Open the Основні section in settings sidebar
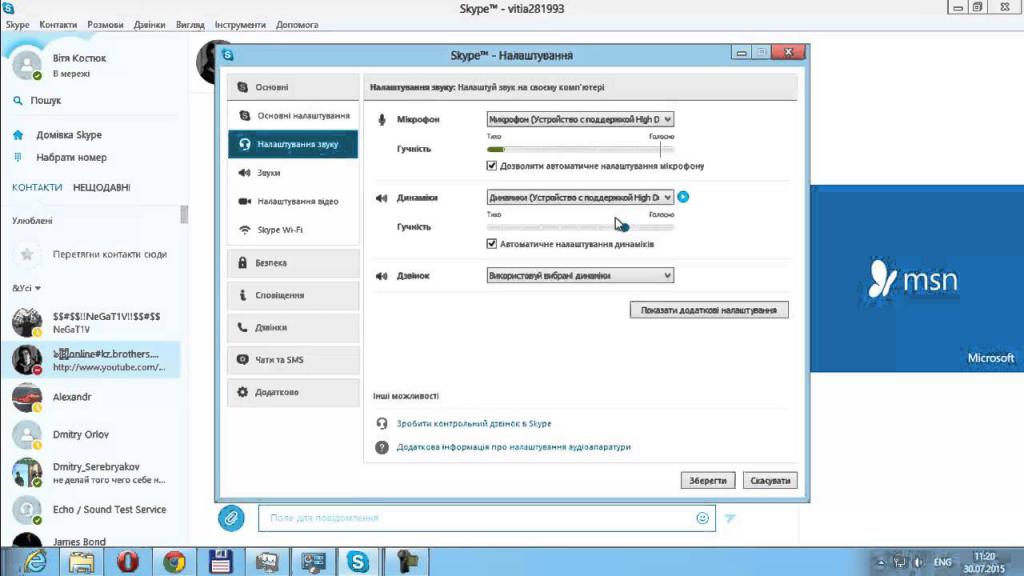The height and width of the screenshot is (576, 1024). coord(293,87)
